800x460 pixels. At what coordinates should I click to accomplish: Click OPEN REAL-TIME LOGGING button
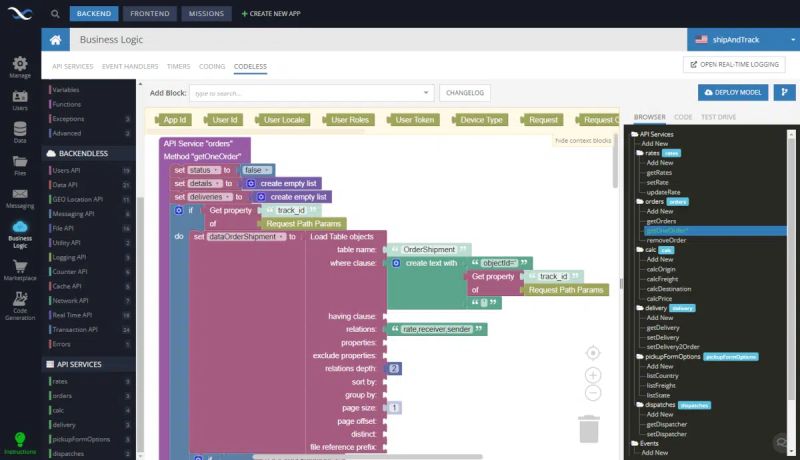[734, 65]
